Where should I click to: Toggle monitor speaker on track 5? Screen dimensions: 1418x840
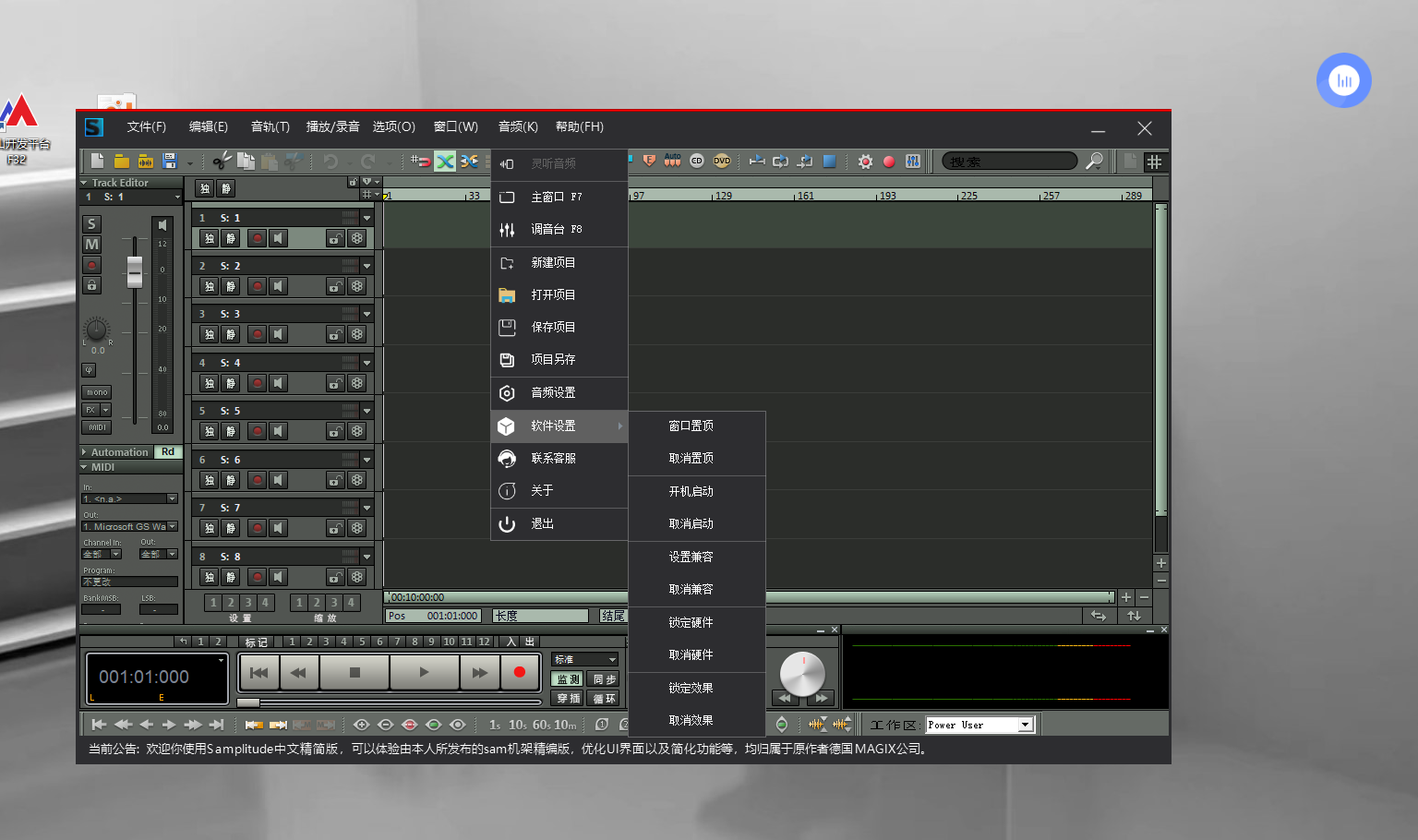(279, 431)
